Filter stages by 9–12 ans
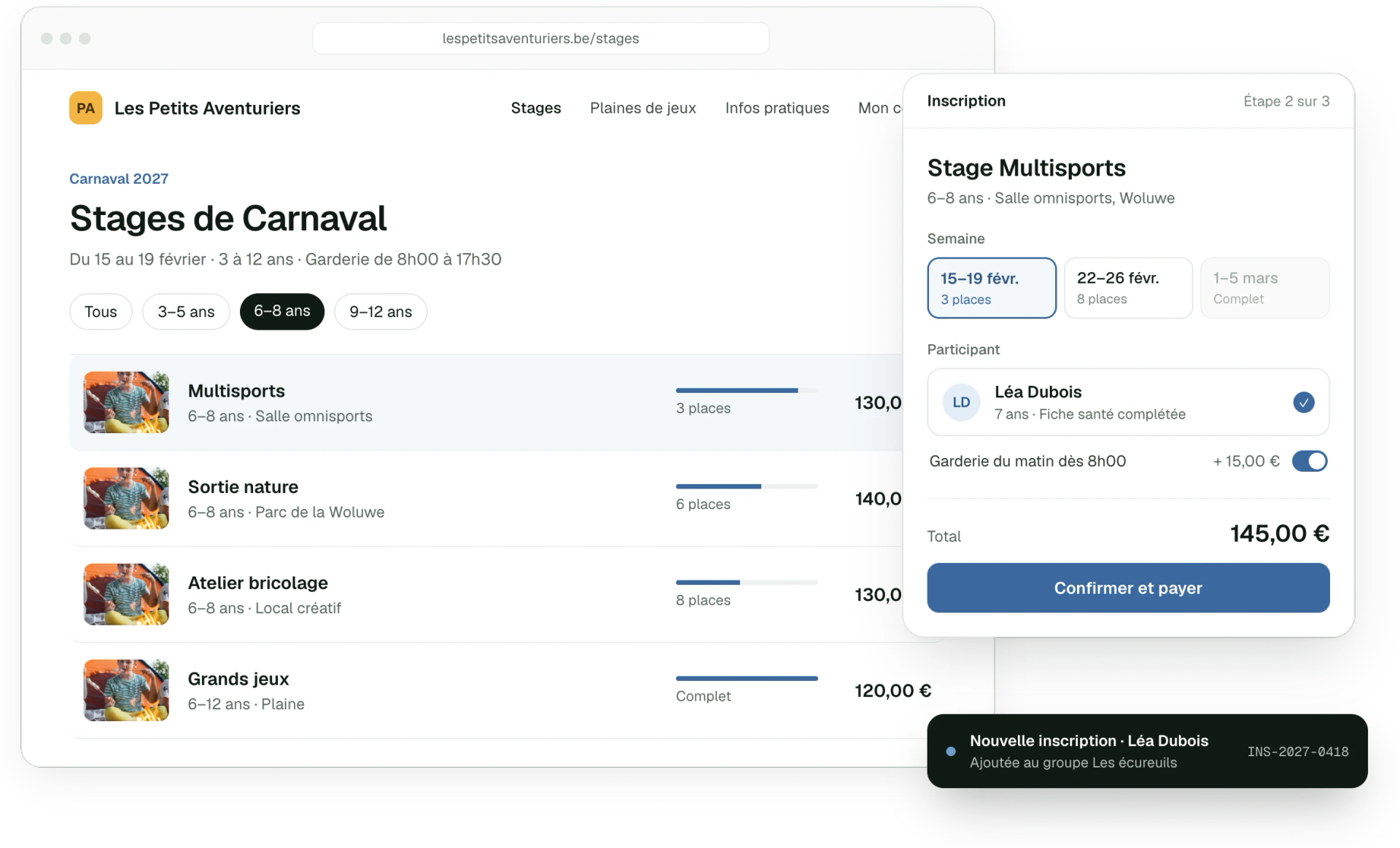 click(381, 311)
